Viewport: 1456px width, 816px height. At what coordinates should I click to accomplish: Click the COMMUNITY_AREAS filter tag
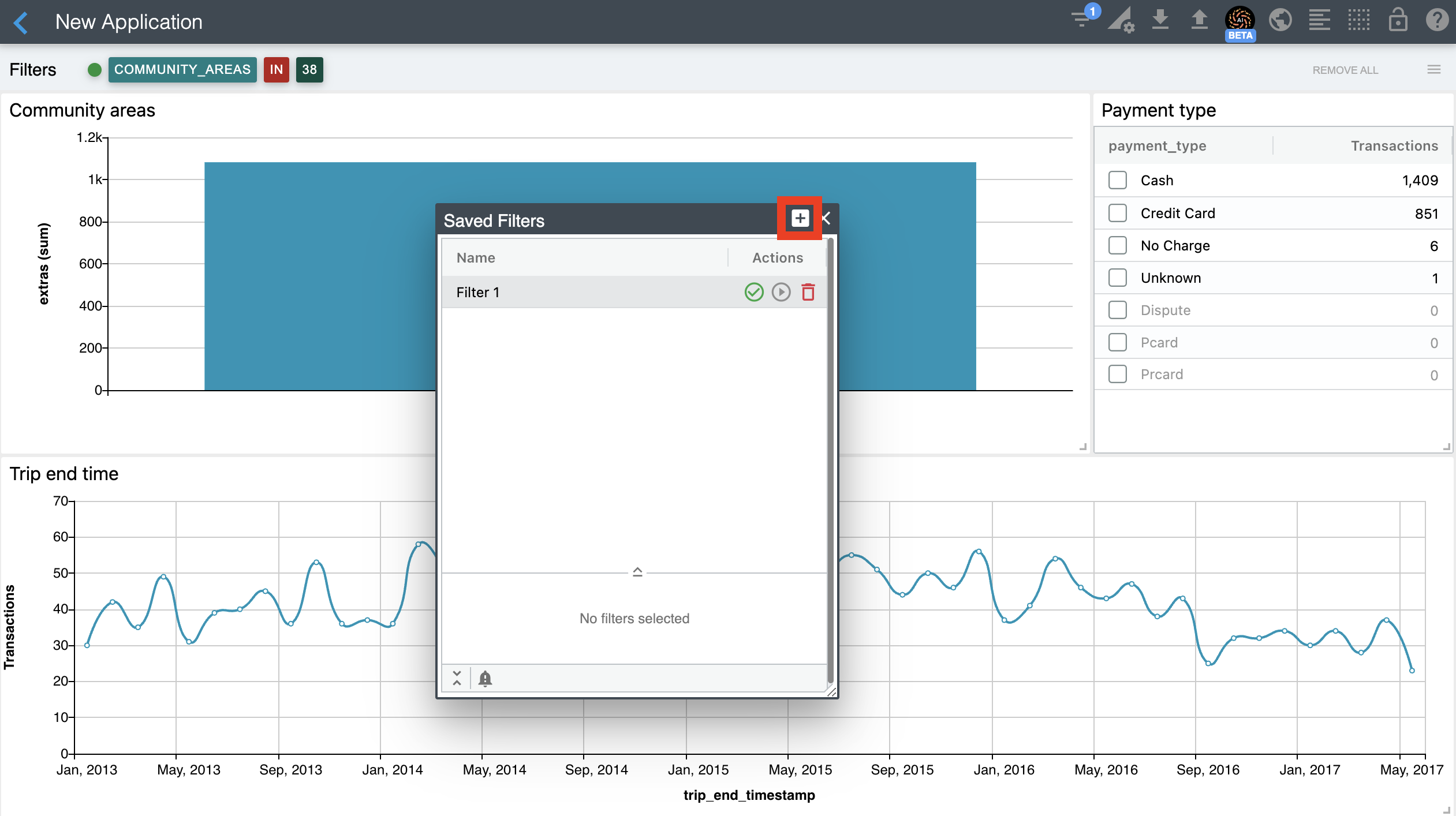182,70
